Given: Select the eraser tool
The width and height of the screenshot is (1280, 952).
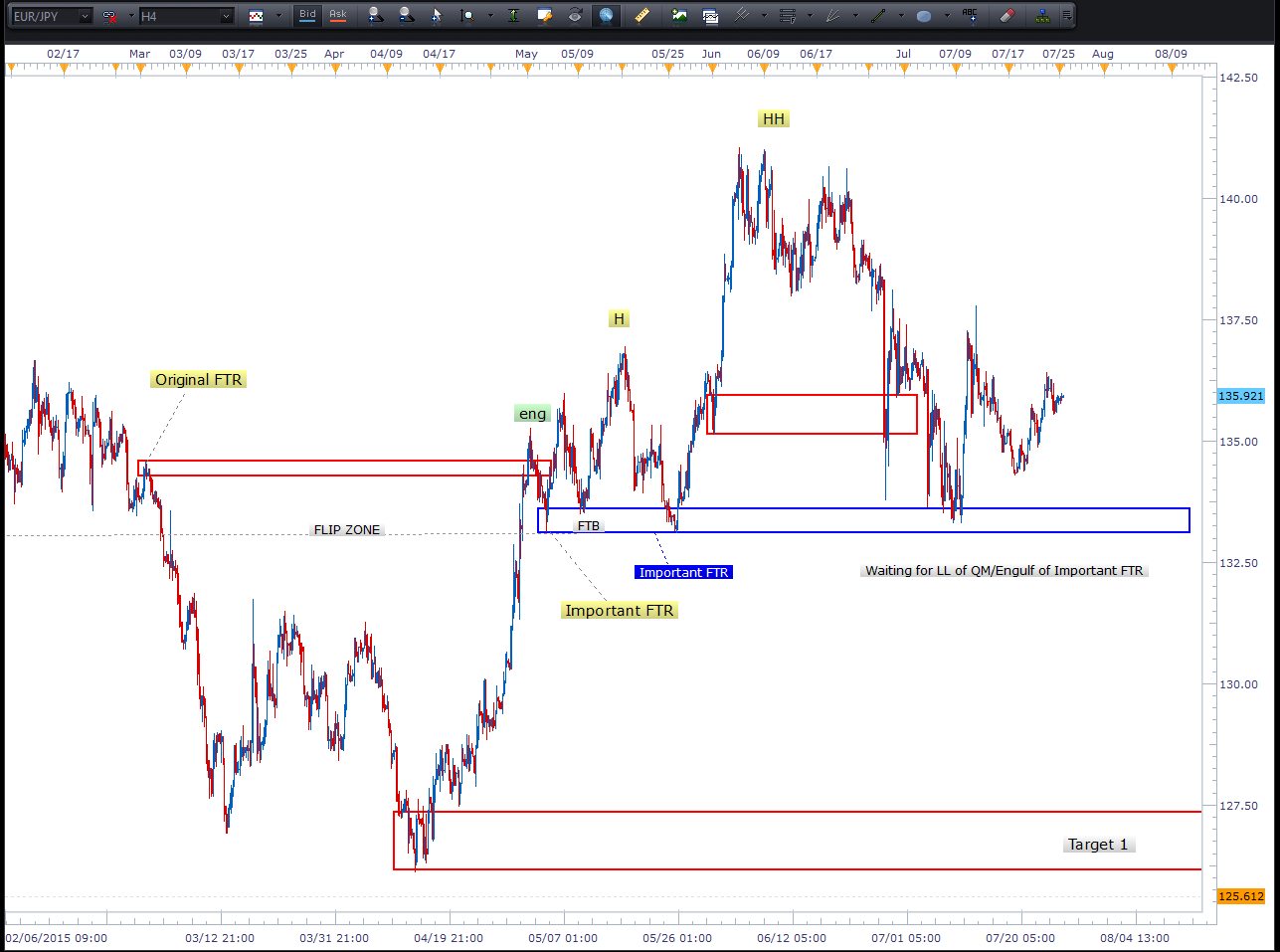Looking at the screenshot, I should tap(1006, 15).
